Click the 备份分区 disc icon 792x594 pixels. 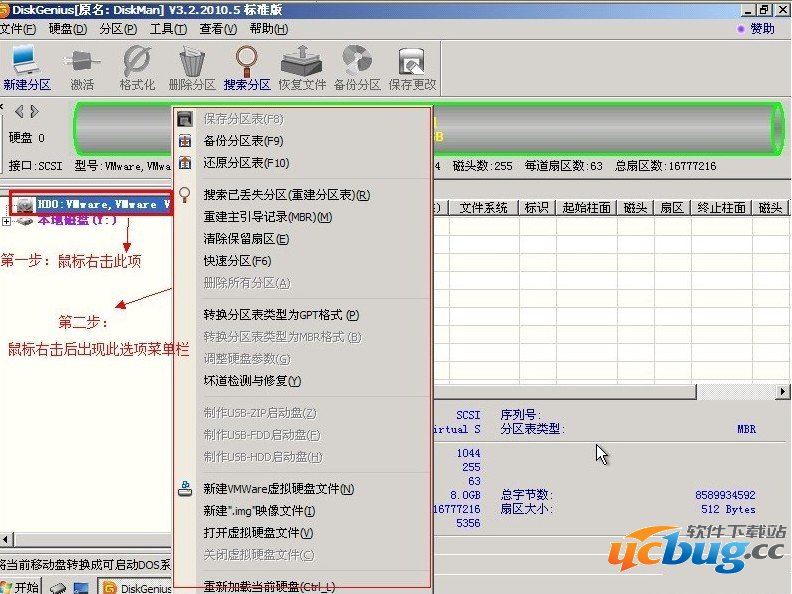tap(357, 61)
